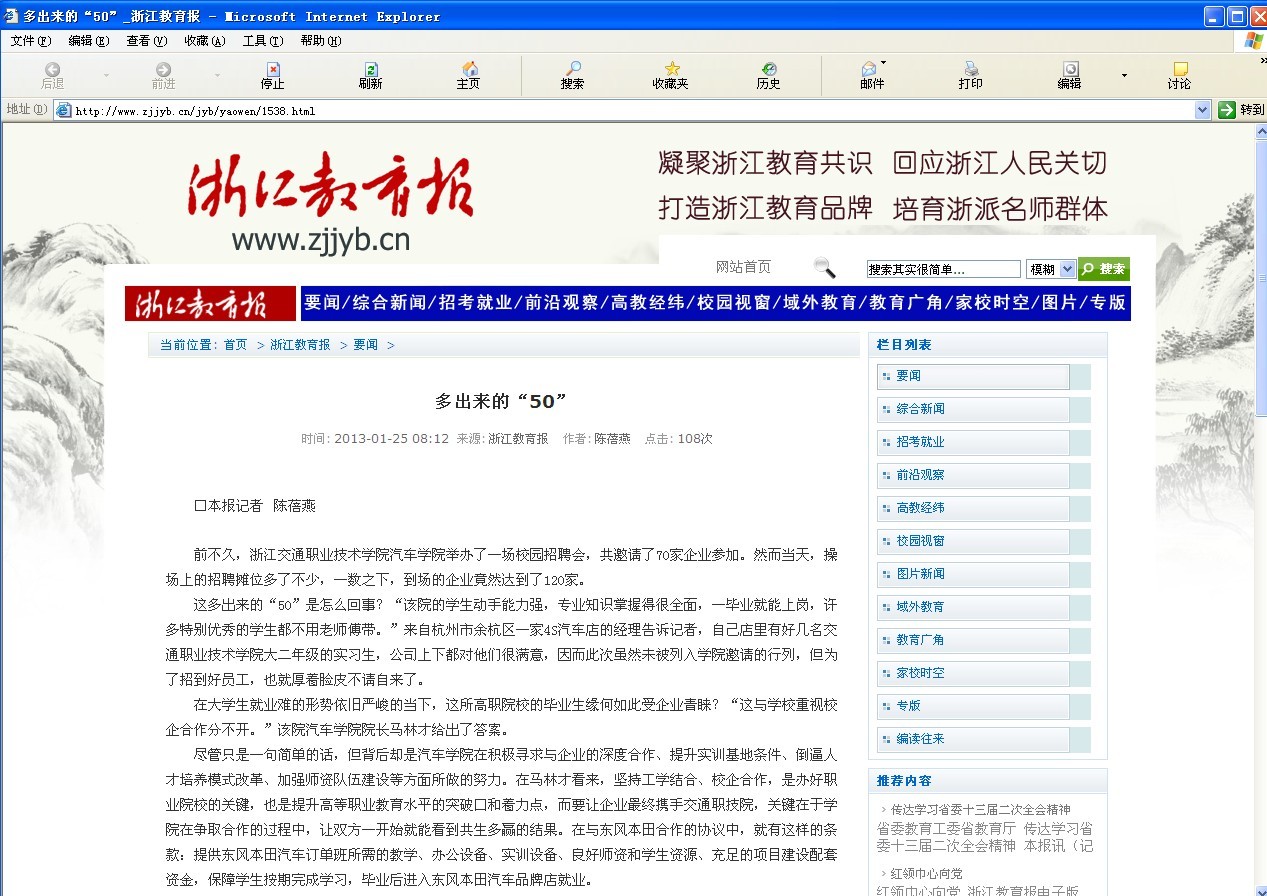Open dropdown arrow next to Back button
The width and height of the screenshot is (1267, 896).
[106, 75]
